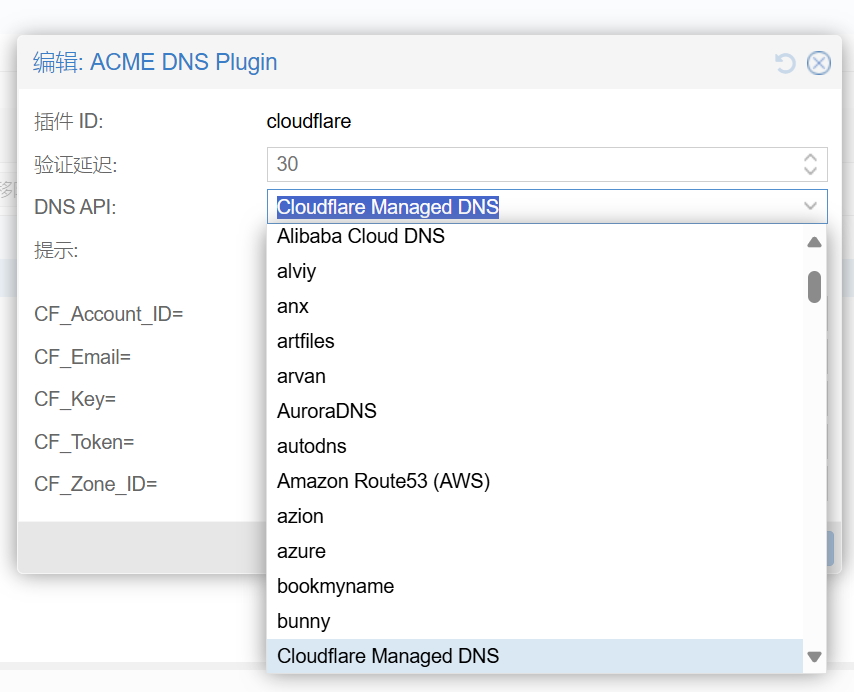
Task: Click the validation delay input field
Action: 530,165
